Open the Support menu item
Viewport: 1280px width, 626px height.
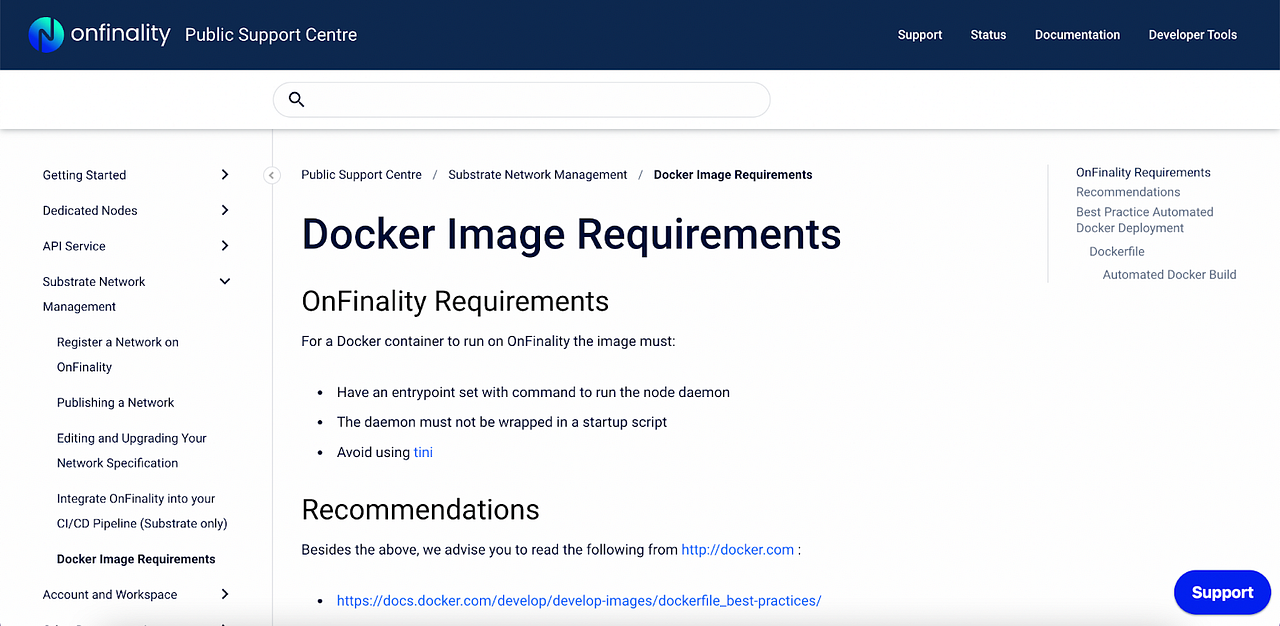coord(920,35)
